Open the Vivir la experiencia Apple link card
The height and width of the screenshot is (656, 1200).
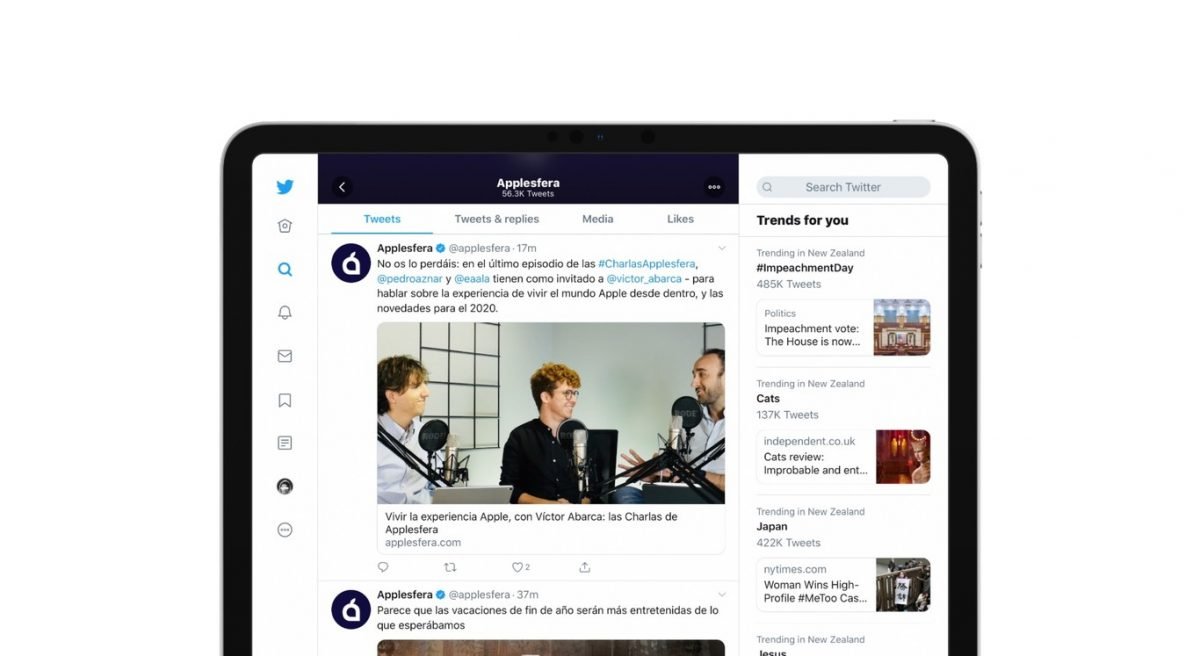[551, 529]
